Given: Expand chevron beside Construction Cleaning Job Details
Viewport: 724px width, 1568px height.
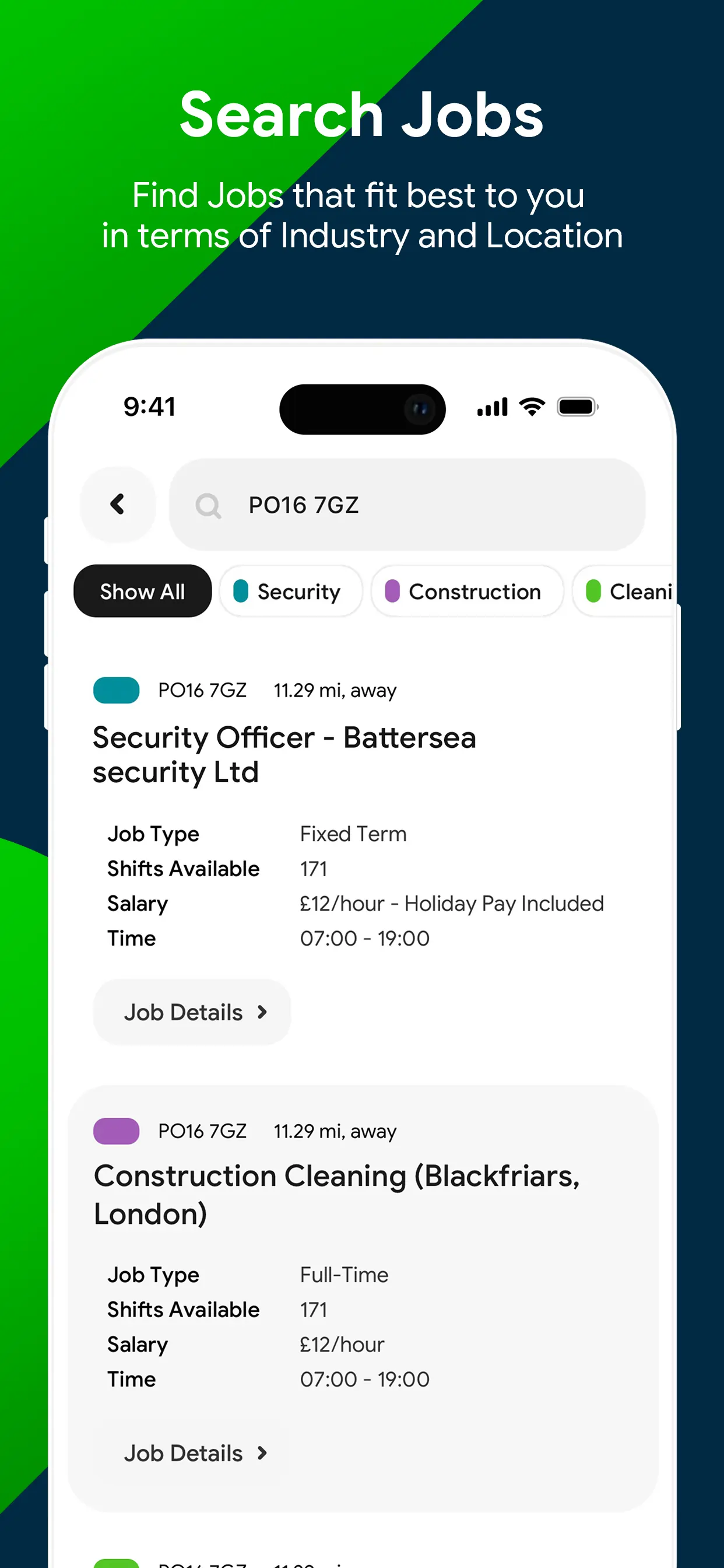Looking at the screenshot, I should [x=262, y=1453].
